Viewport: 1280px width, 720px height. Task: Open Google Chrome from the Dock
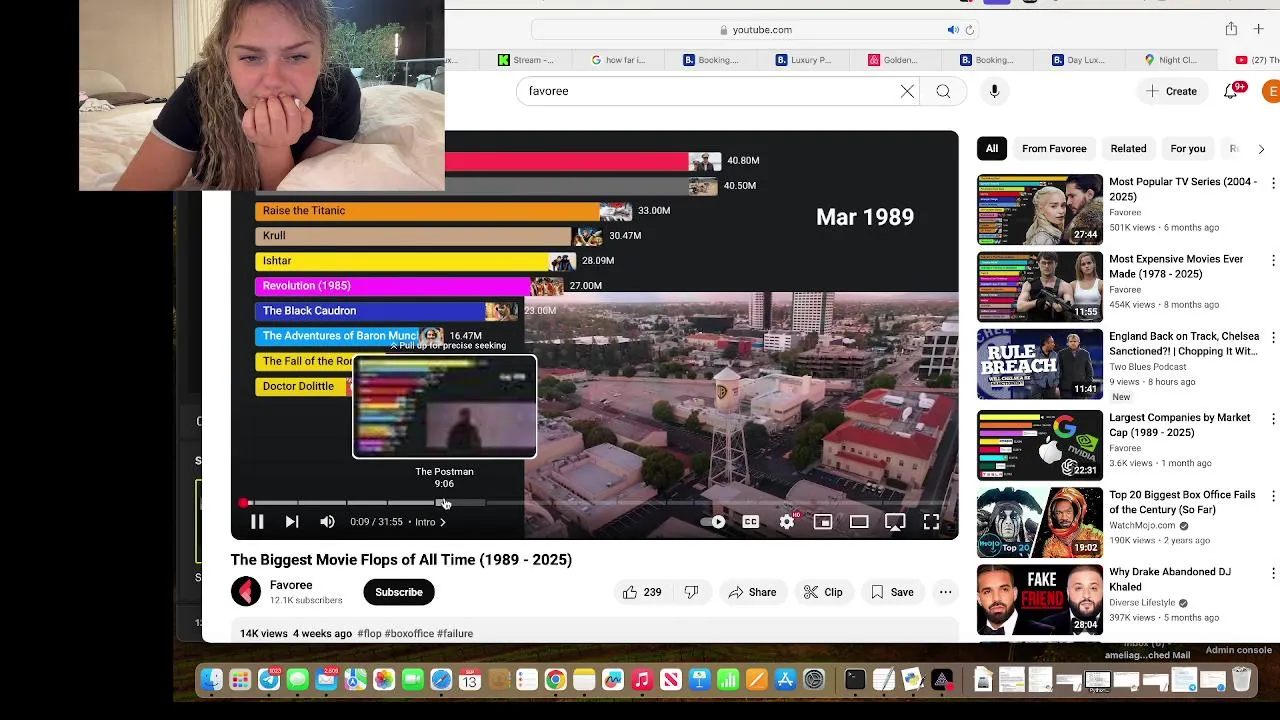click(555, 680)
